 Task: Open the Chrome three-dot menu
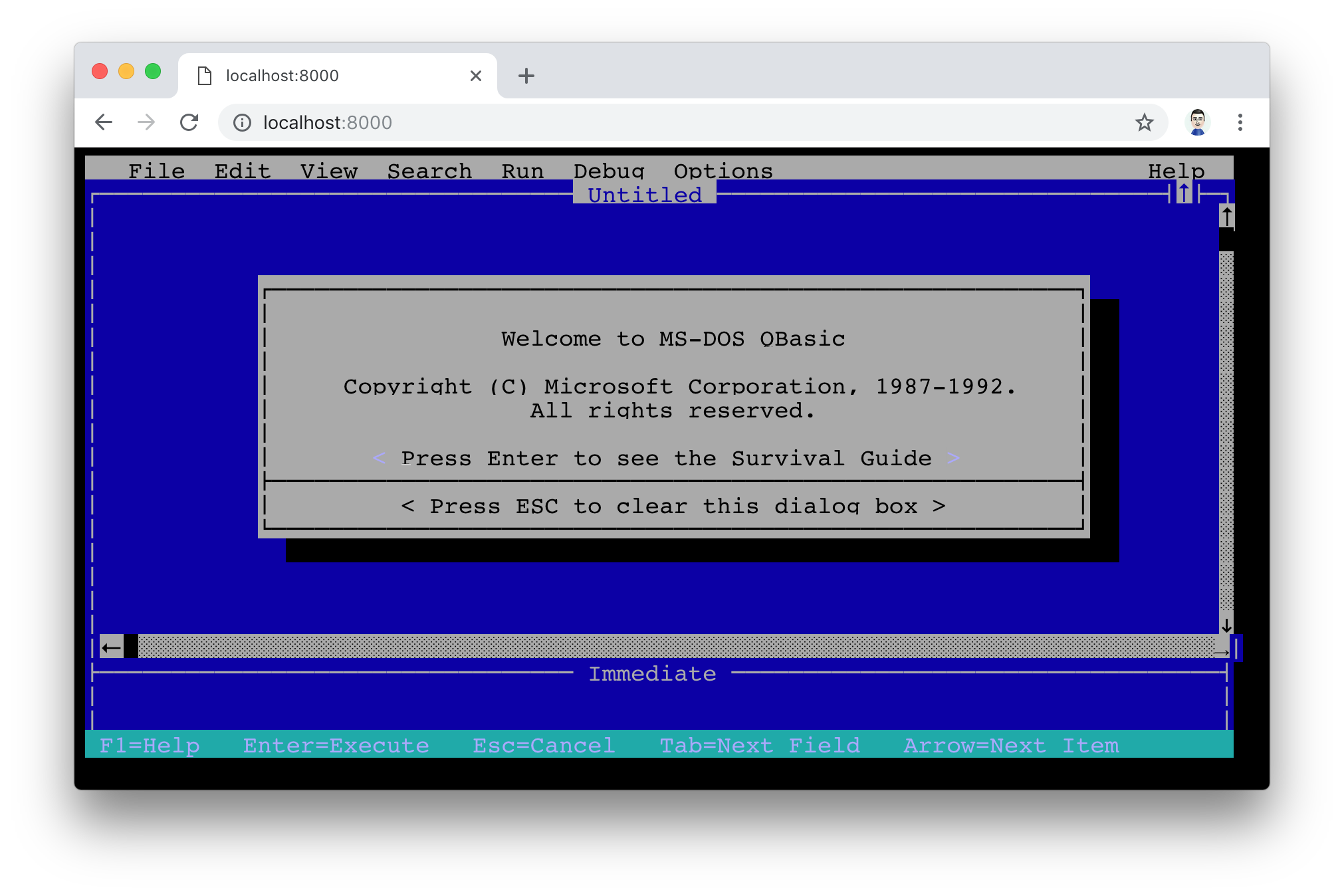pyautogui.click(x=1240, y=122)
